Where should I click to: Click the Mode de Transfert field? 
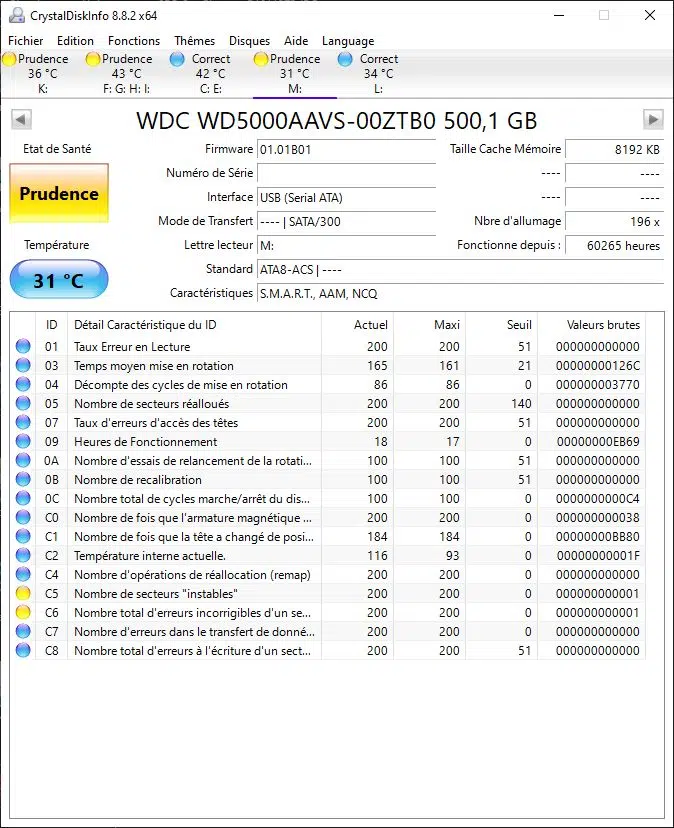coord(347,221)
